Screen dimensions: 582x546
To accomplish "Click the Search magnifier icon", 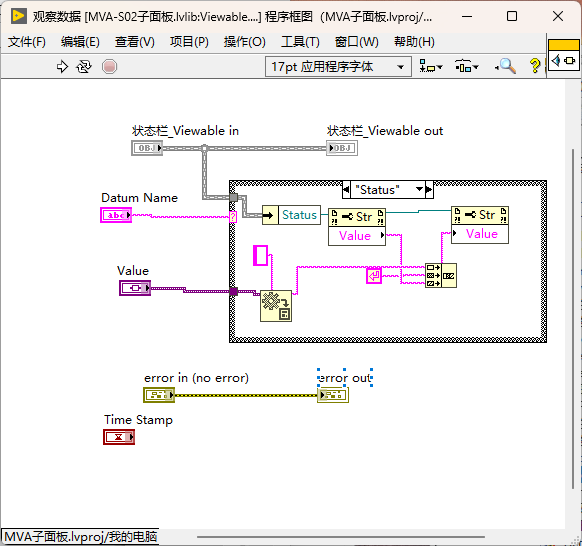I will click(506, 66).
